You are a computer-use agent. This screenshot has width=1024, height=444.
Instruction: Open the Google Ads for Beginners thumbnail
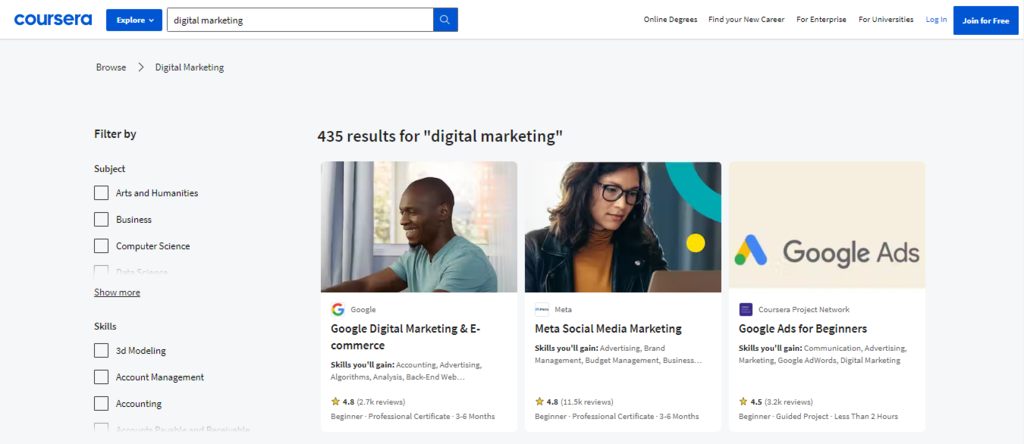(x=827, y=226)
